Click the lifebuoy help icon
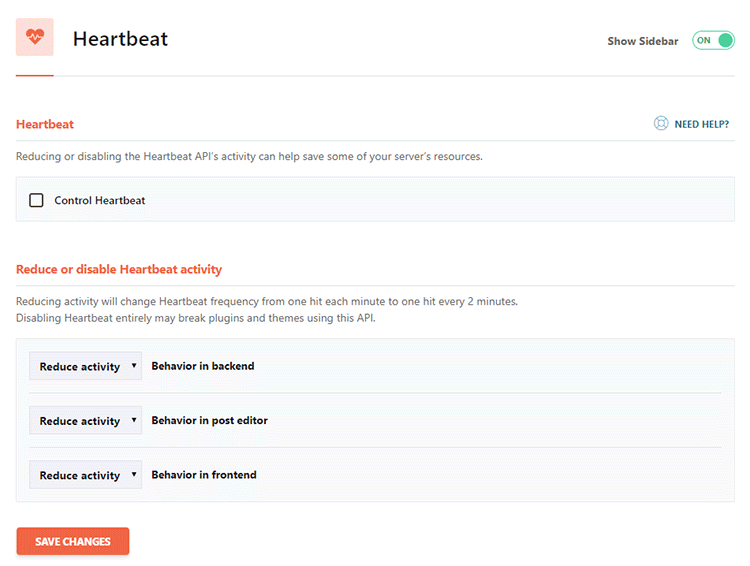Viewport: 750px width, 566px height. [x=661, y=123]
